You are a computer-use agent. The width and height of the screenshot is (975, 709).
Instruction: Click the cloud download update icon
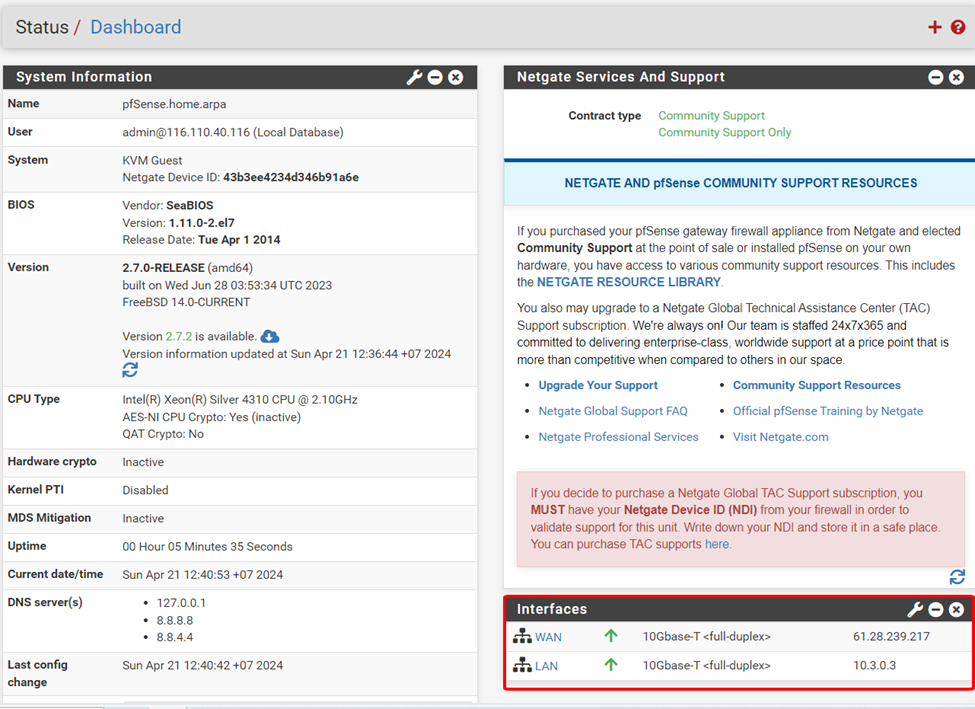(x=270, y=336)
